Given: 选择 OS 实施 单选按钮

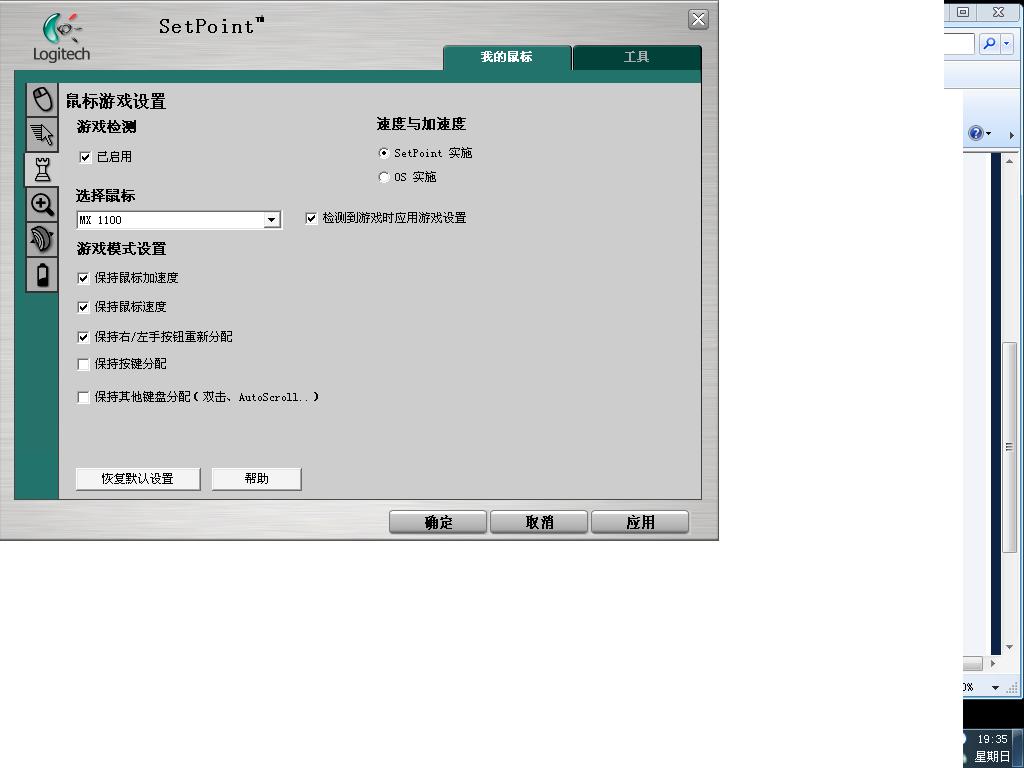Looking at the screenshot, I should coord(383,176).
